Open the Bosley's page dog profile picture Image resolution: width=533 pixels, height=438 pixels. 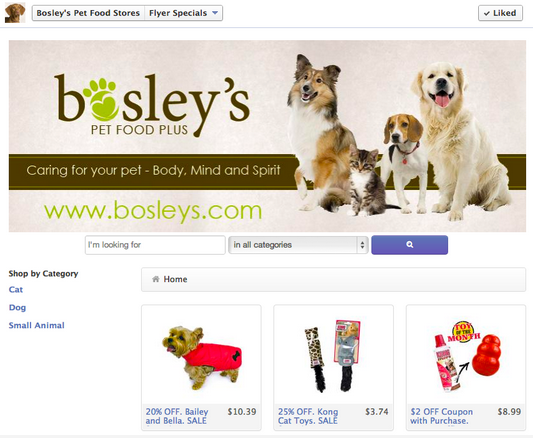pos(15,13)
